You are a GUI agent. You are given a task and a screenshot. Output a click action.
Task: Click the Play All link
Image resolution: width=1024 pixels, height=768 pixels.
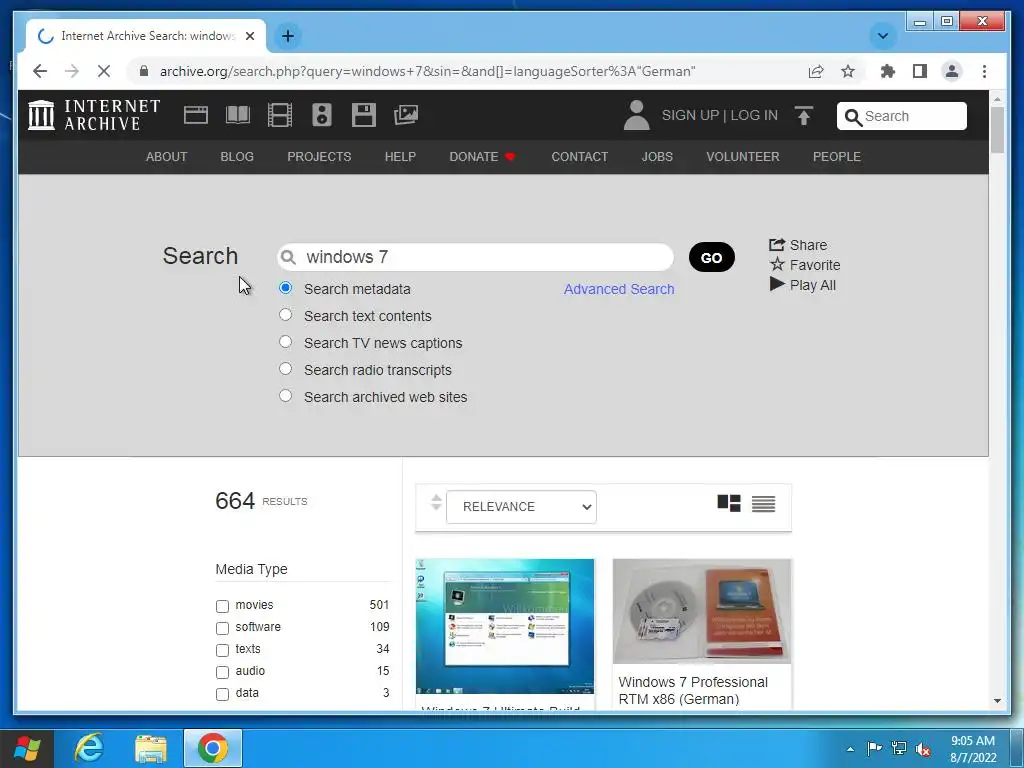point(803,285)
